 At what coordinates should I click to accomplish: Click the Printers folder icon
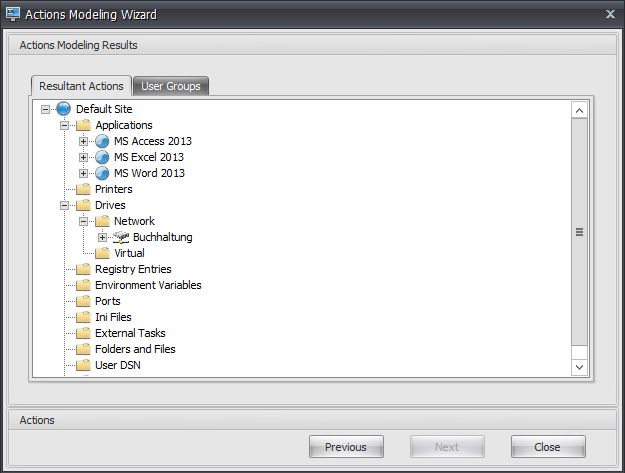[83, 189]
